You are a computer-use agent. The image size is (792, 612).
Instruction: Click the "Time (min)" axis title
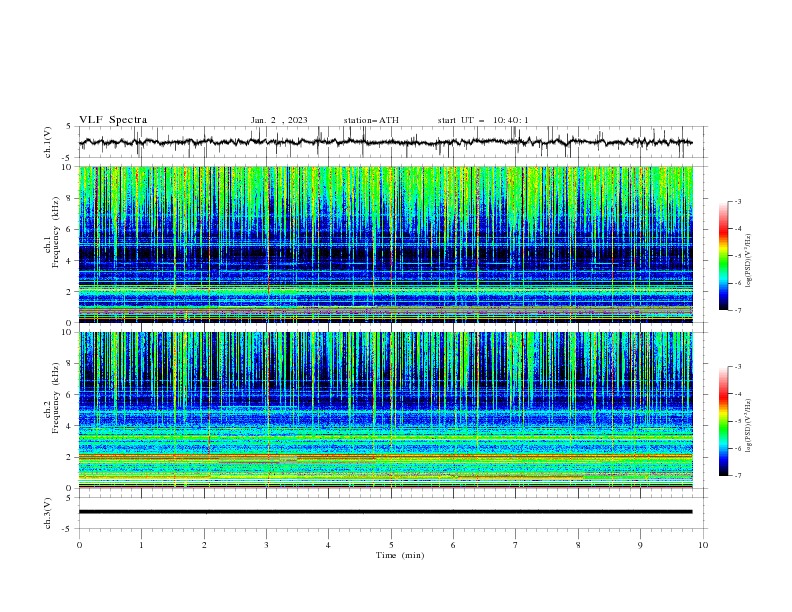tap(400, 555)
